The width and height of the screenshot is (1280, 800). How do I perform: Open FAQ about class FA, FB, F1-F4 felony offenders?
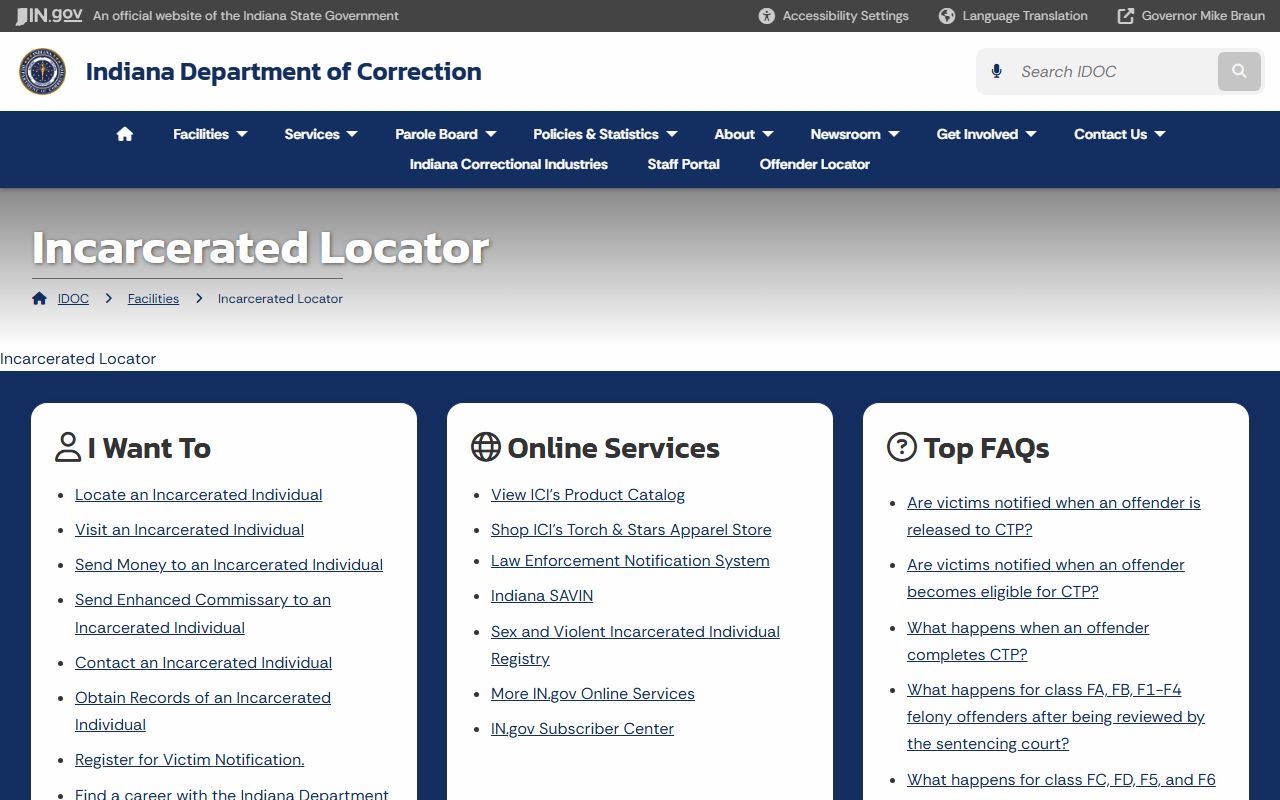tap(1056, 717)
